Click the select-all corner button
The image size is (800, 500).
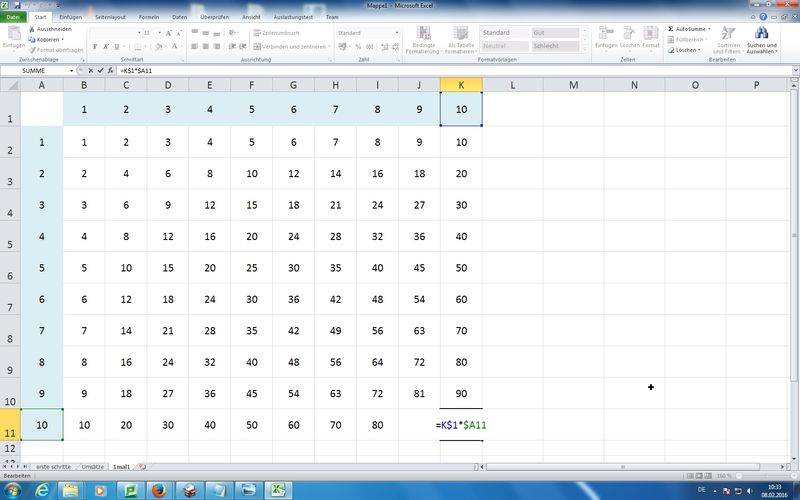(x=10, y=85)
